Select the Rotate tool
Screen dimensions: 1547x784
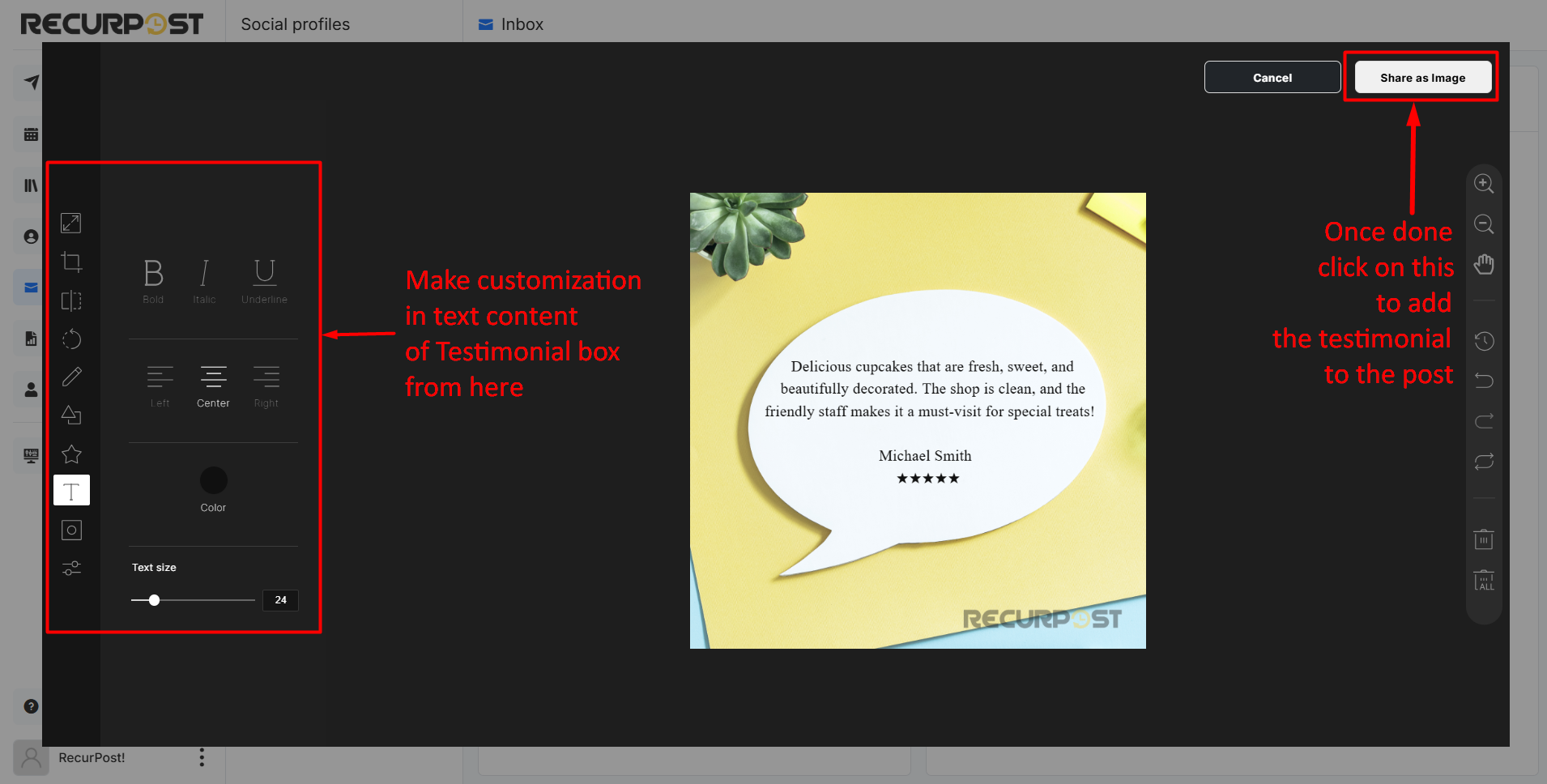point(71,339)
